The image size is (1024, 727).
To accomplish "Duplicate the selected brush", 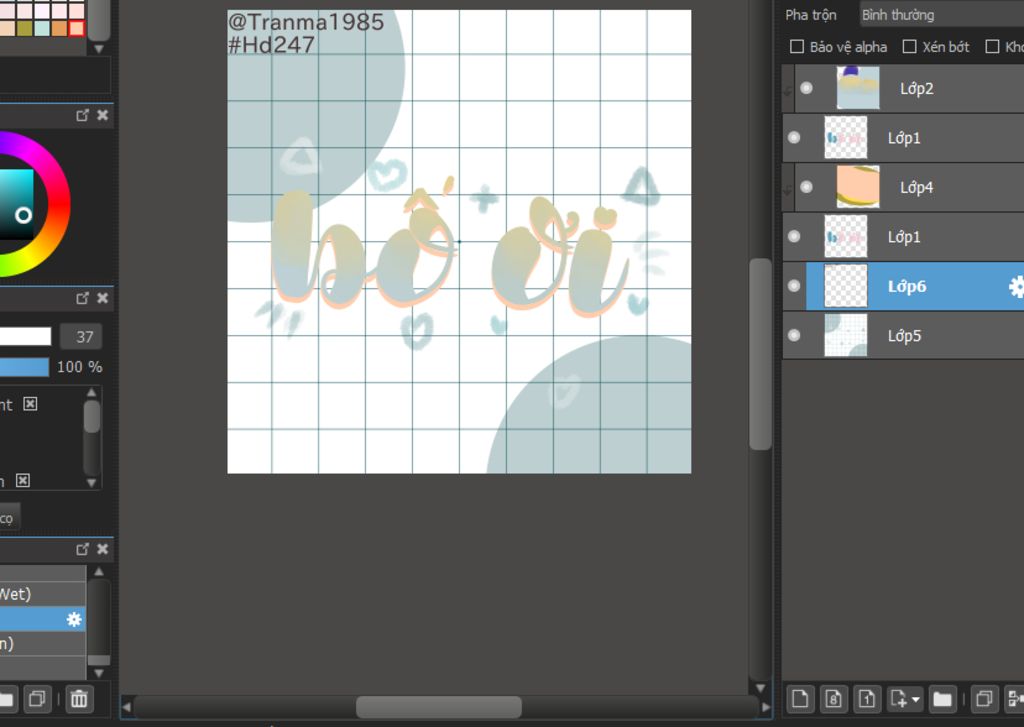I will (x=37, y=699).
